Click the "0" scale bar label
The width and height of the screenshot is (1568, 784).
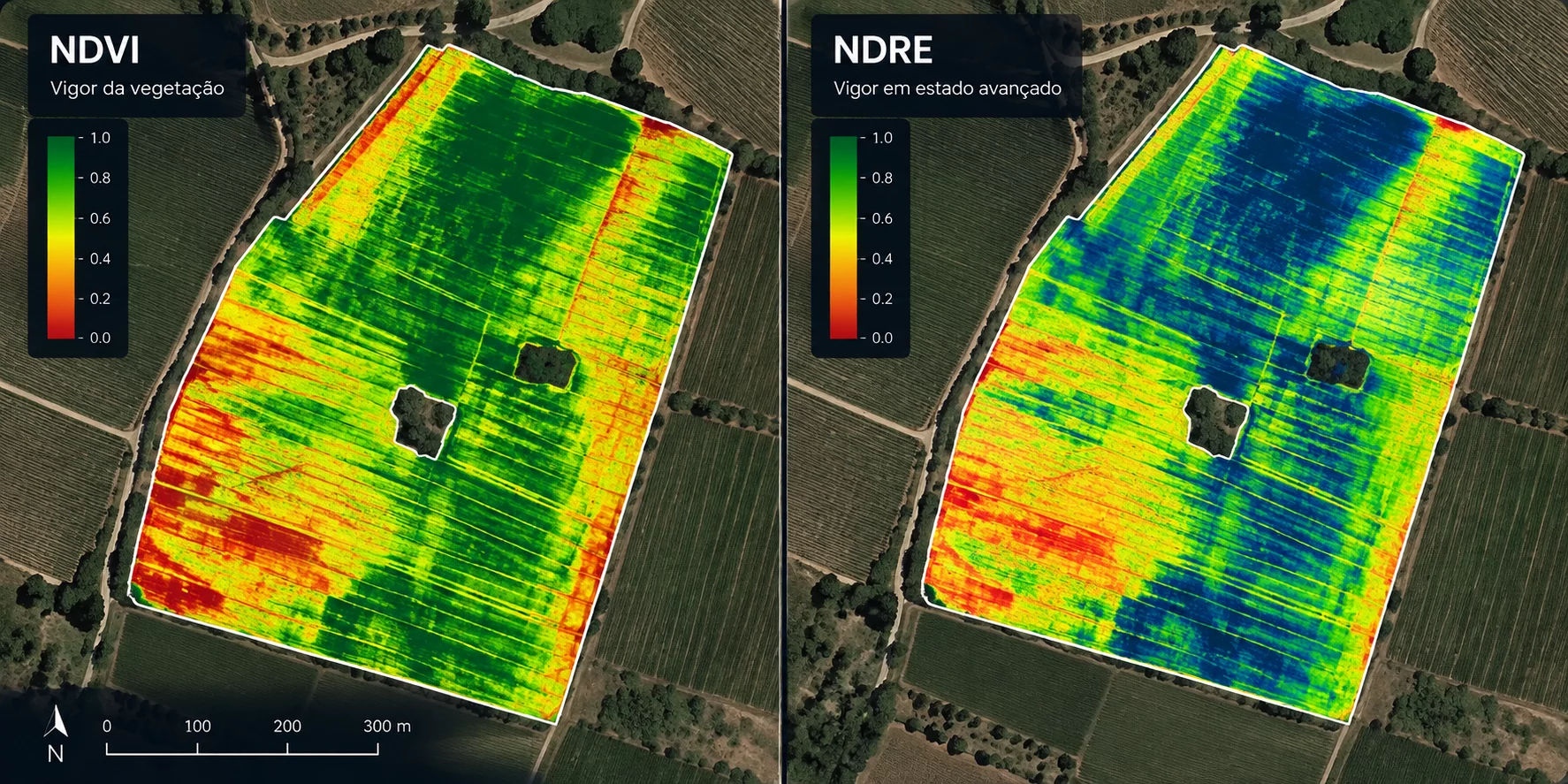click(x=107, y=726)
